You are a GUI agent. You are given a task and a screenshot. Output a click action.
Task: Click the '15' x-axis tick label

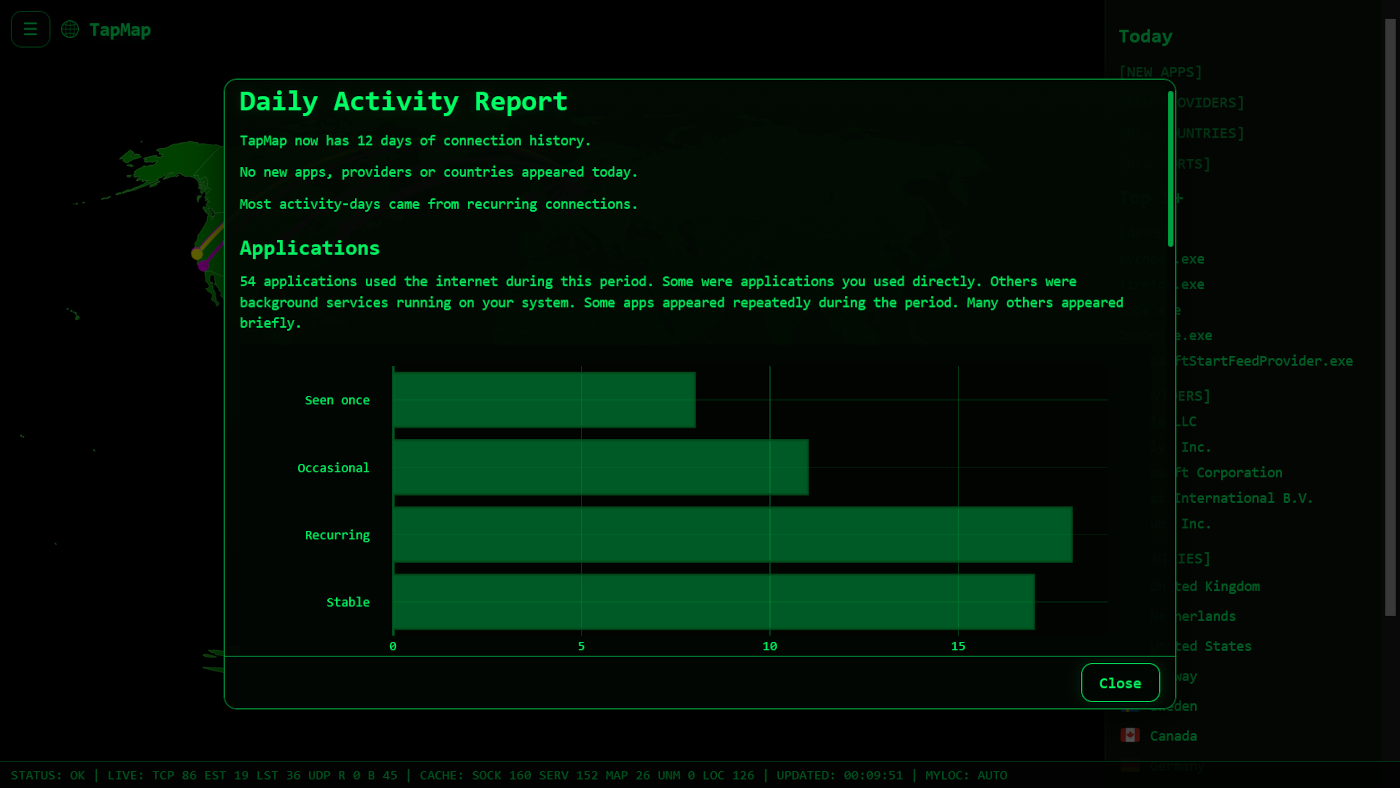pos(958,646)
